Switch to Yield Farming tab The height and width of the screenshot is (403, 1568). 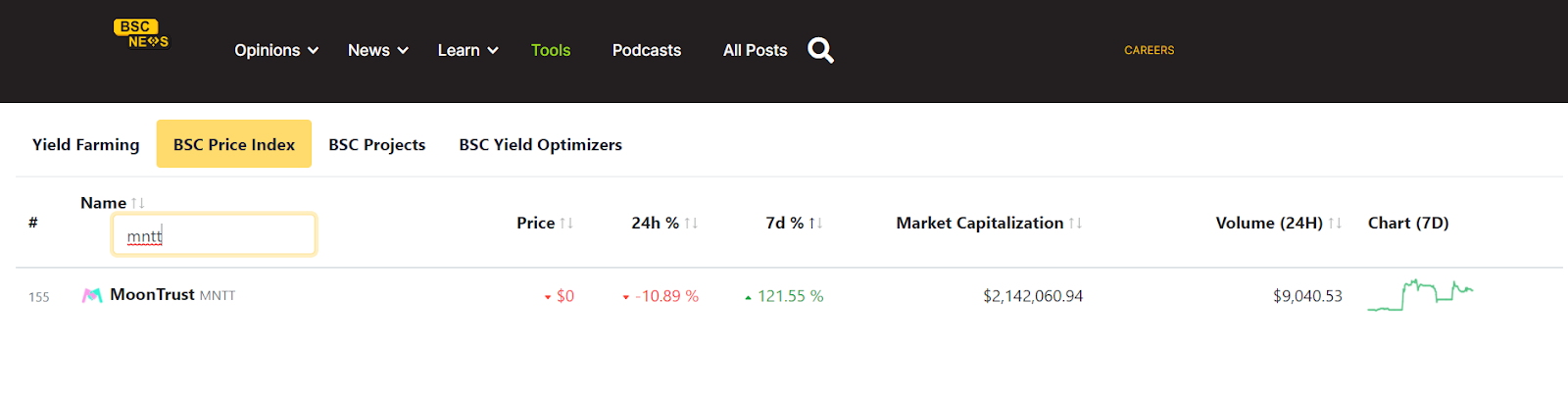pyautogui.click(x=86, y=144)
